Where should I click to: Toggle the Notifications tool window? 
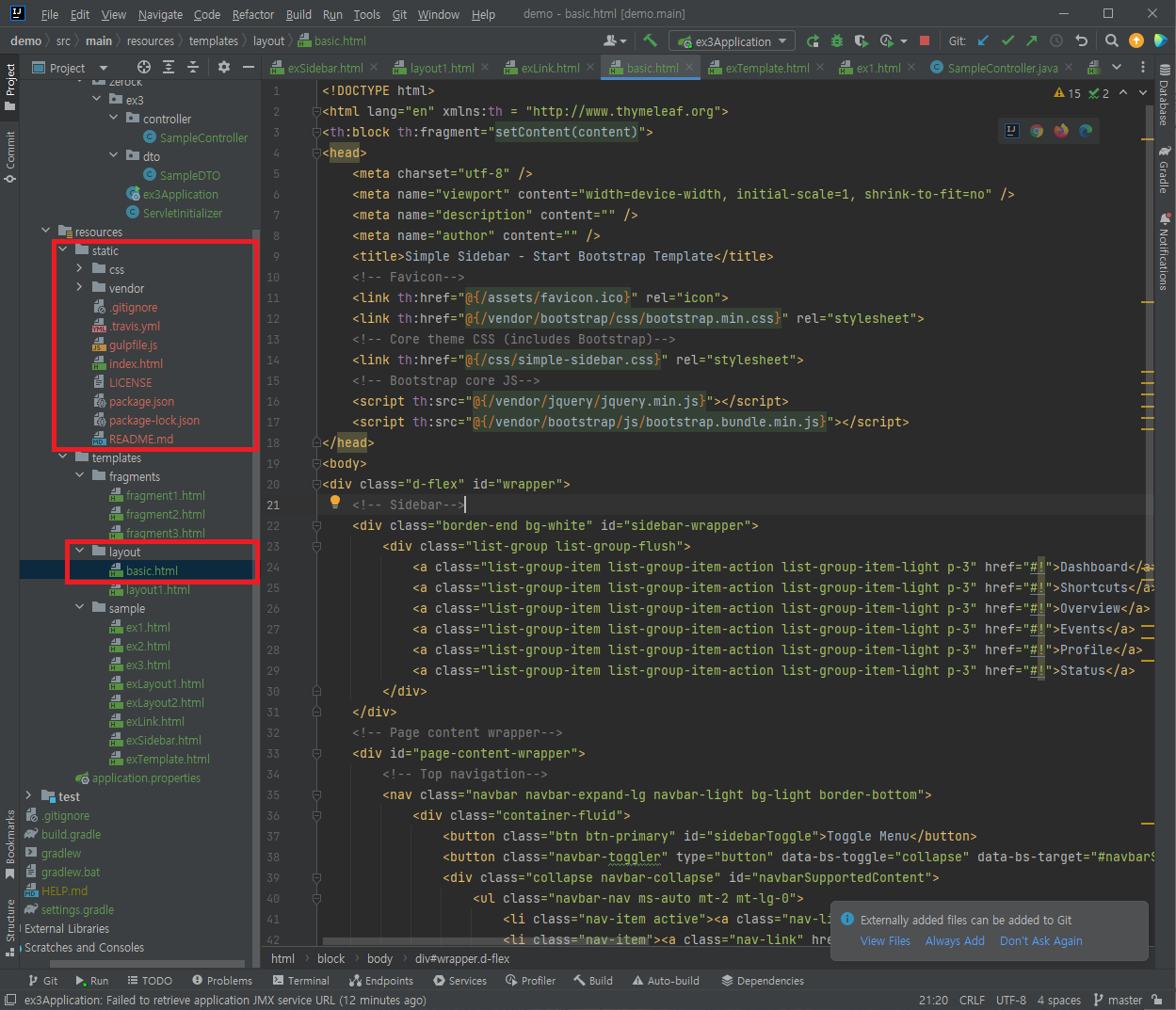[1165, 252]
